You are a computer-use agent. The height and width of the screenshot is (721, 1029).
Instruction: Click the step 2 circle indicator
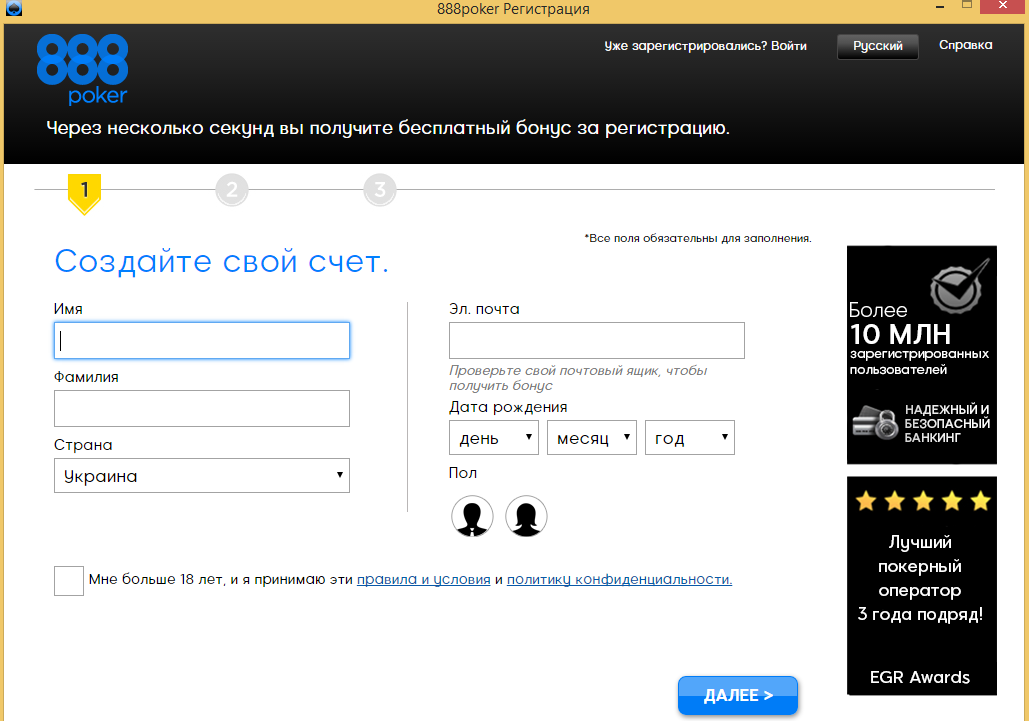coord(231,189)
